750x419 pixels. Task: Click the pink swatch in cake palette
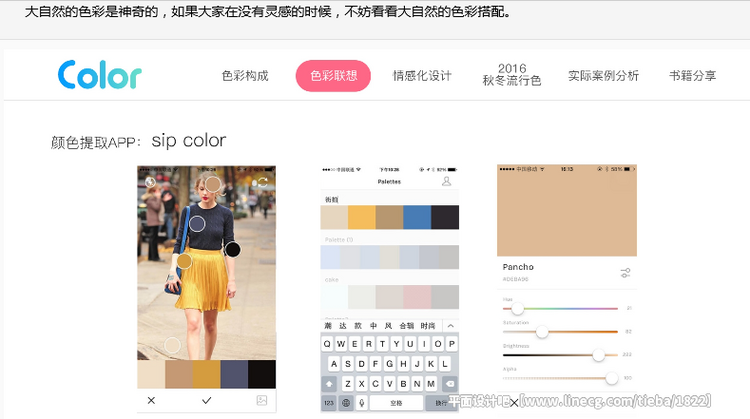(417, 297)
